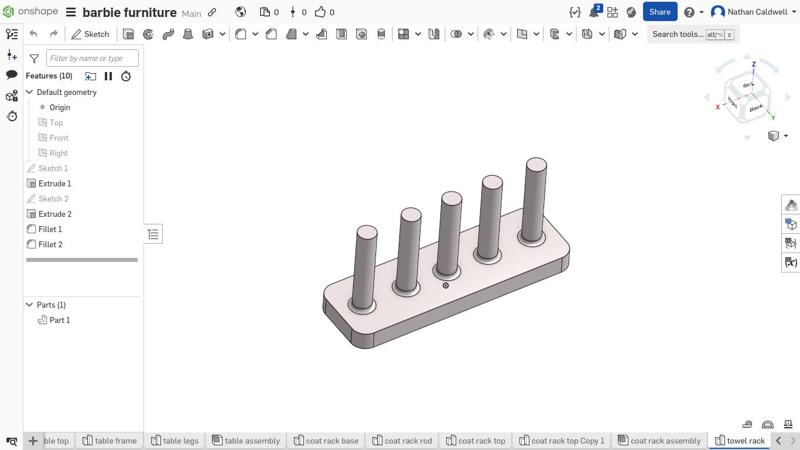
Task: Click the Undo arrow icon
Action: click(x=33, y=34)
